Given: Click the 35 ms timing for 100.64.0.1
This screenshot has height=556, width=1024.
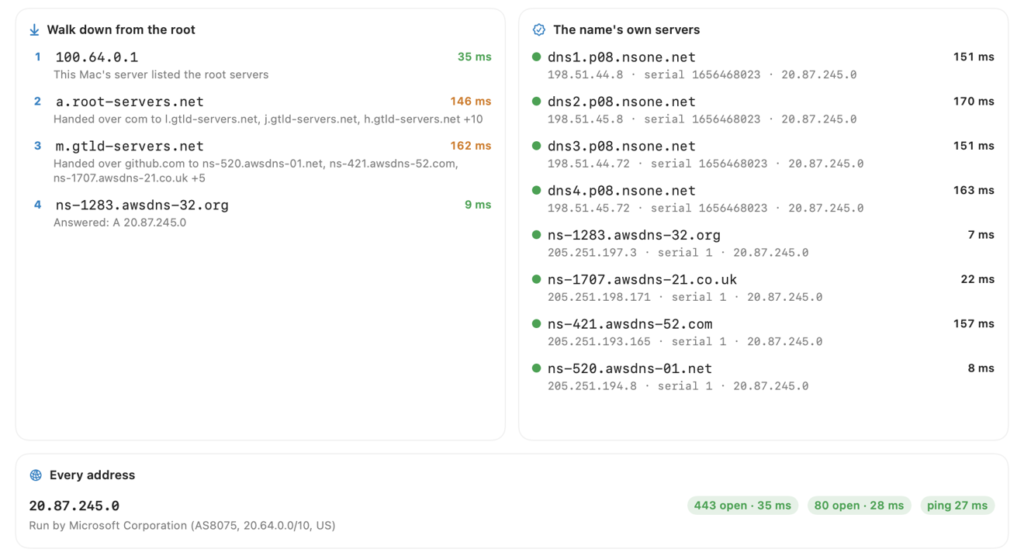Looking at the screenshot, I should point(474,57).
